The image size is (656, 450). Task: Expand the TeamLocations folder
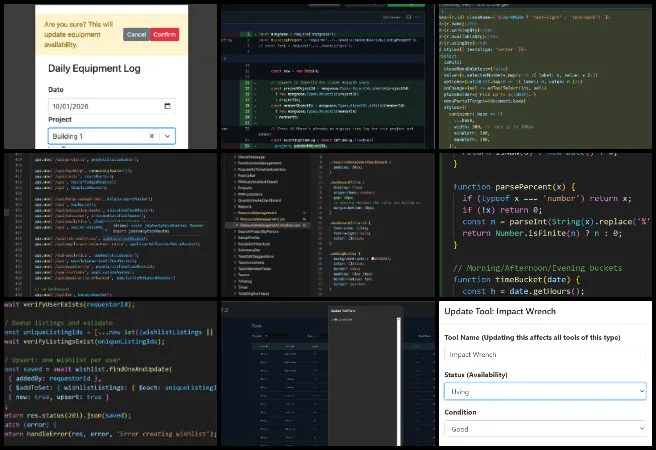pos(251,263)
